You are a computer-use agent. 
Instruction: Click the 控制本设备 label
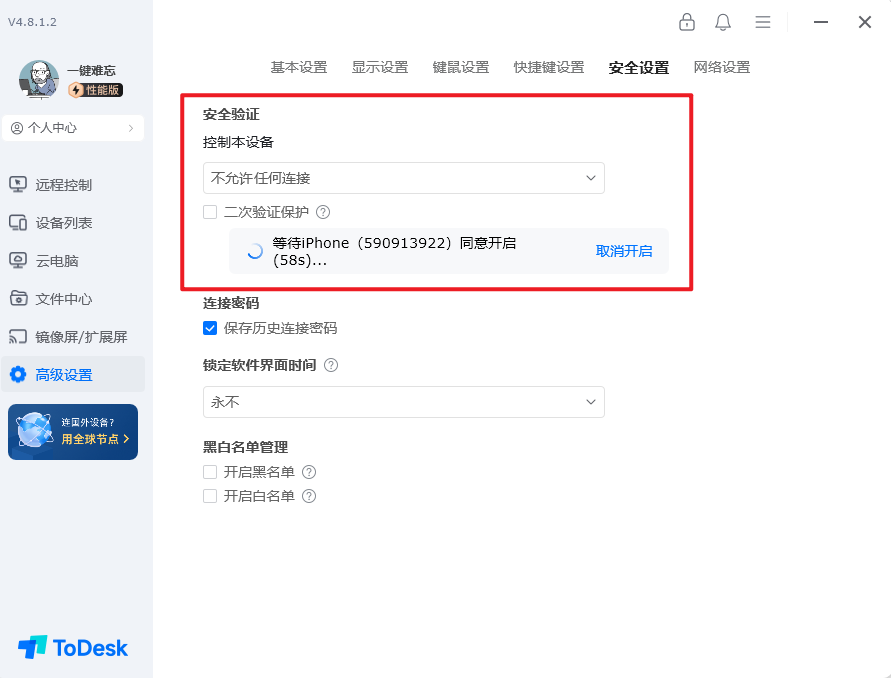[238, 142]
